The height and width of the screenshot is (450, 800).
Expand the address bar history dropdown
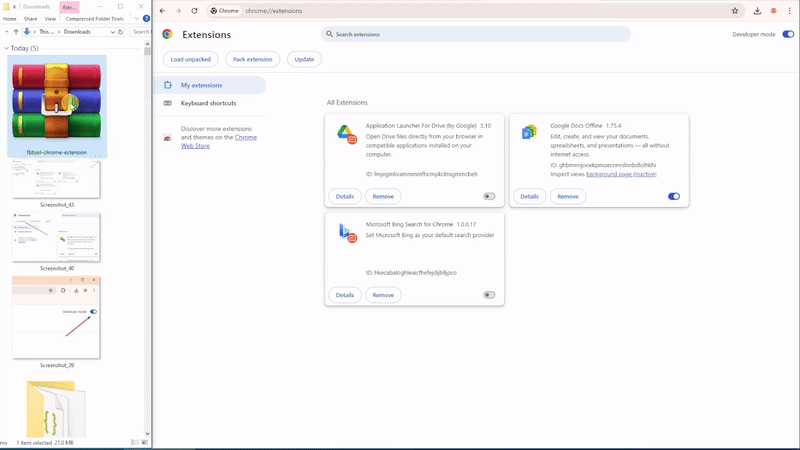112,32
